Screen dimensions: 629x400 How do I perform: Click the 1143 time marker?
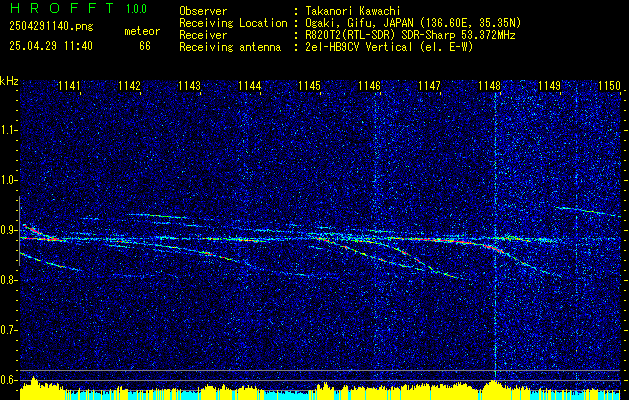pyautogui.click(x=189, y=85)
